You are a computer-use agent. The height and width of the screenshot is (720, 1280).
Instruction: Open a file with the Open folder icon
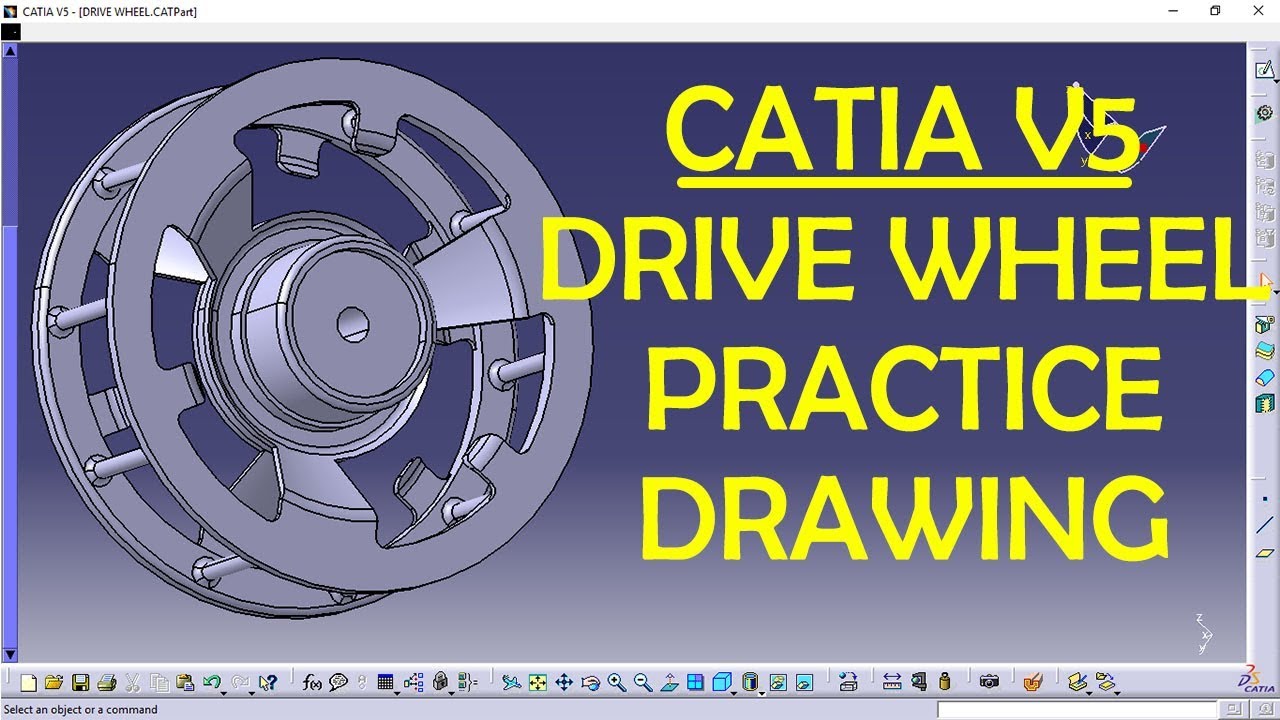tap(54, 683)
